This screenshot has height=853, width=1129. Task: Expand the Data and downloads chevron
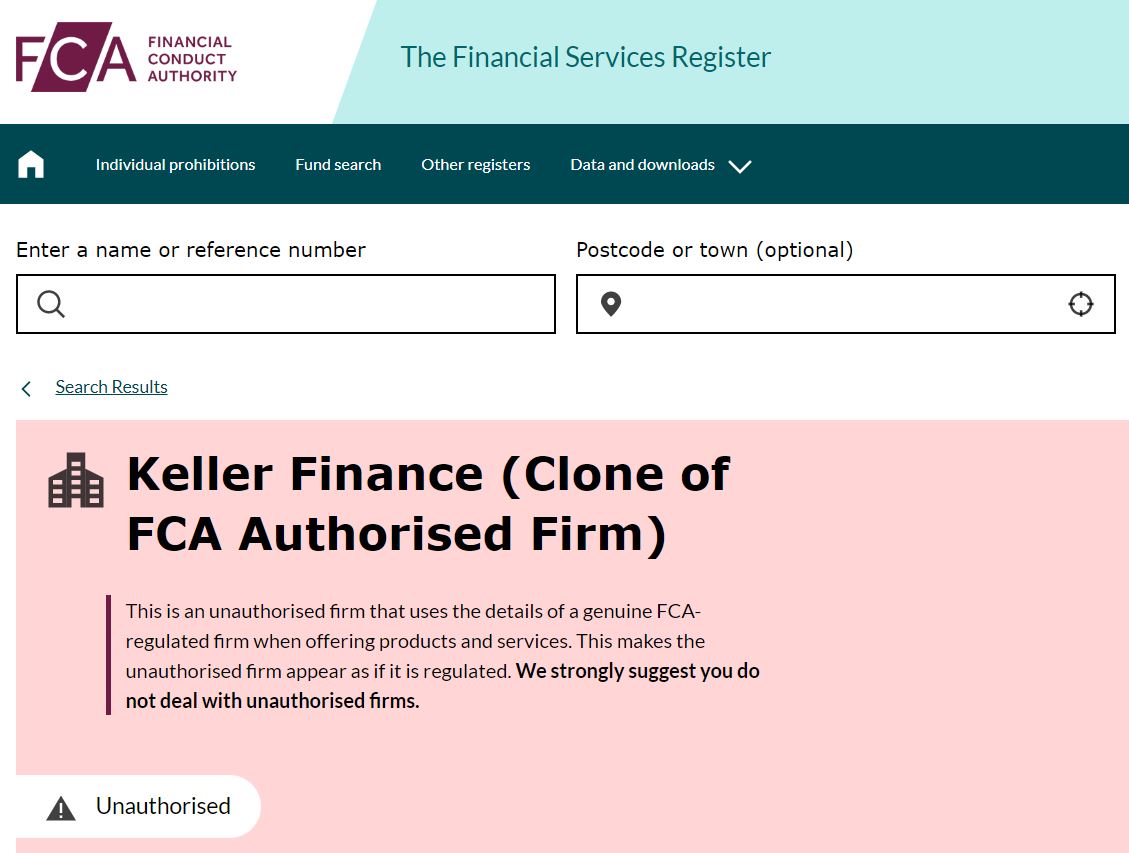[x=739, y=166]
